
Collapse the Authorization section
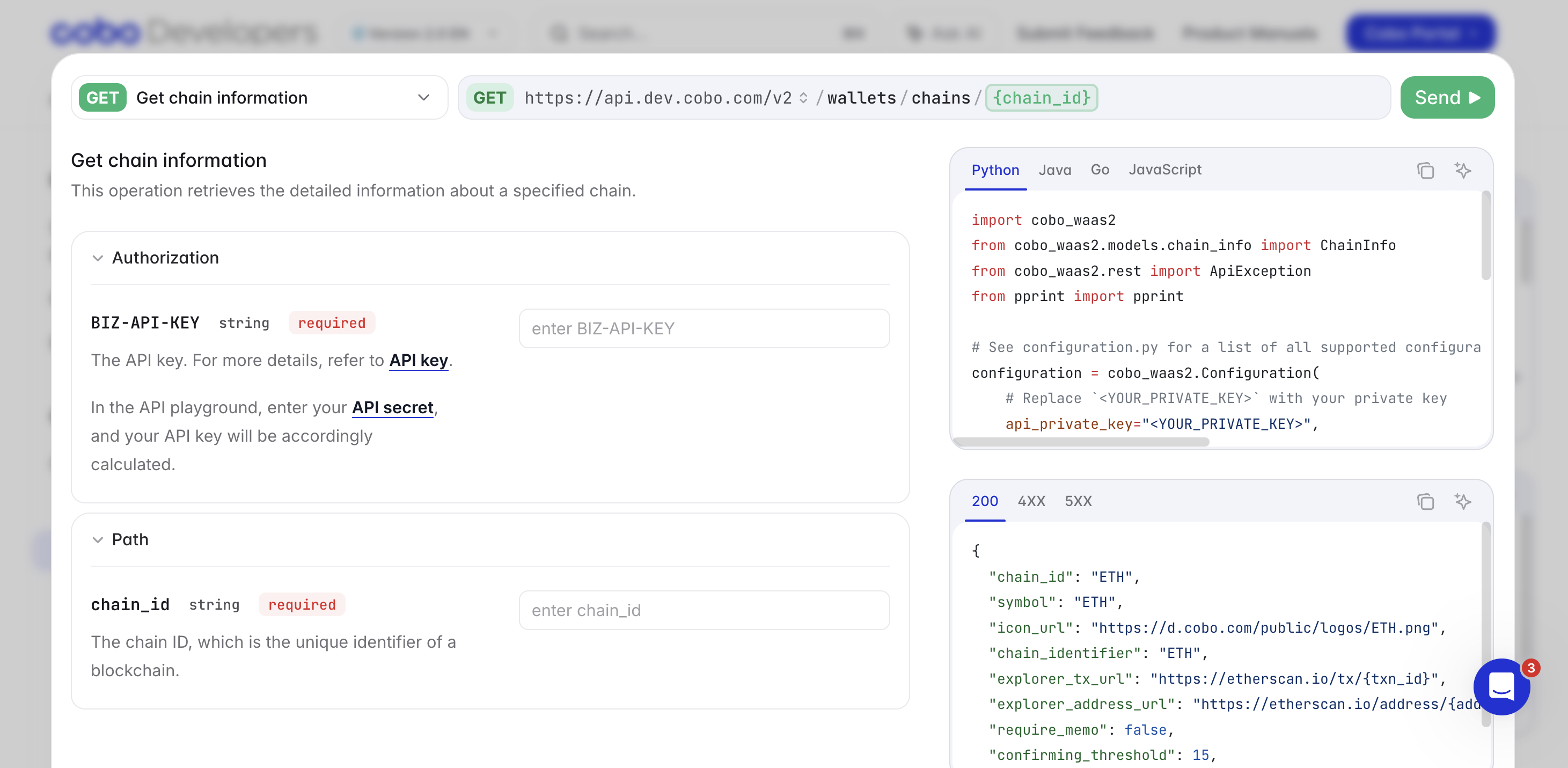click(x=98, y=258)
